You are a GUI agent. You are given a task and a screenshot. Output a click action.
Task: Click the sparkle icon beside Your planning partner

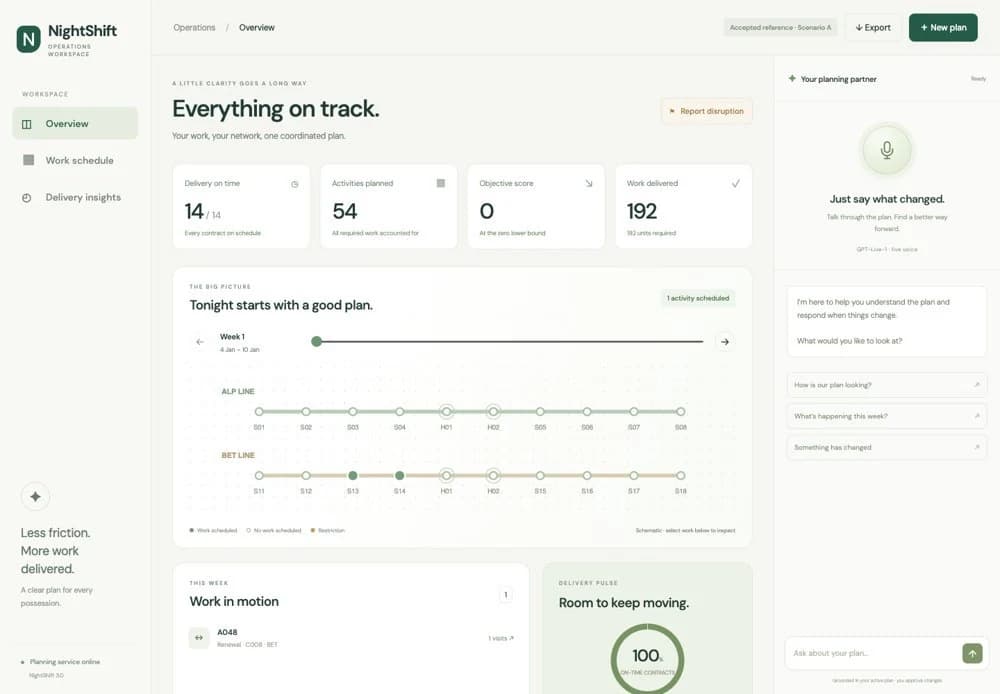(x=792, y=78)
